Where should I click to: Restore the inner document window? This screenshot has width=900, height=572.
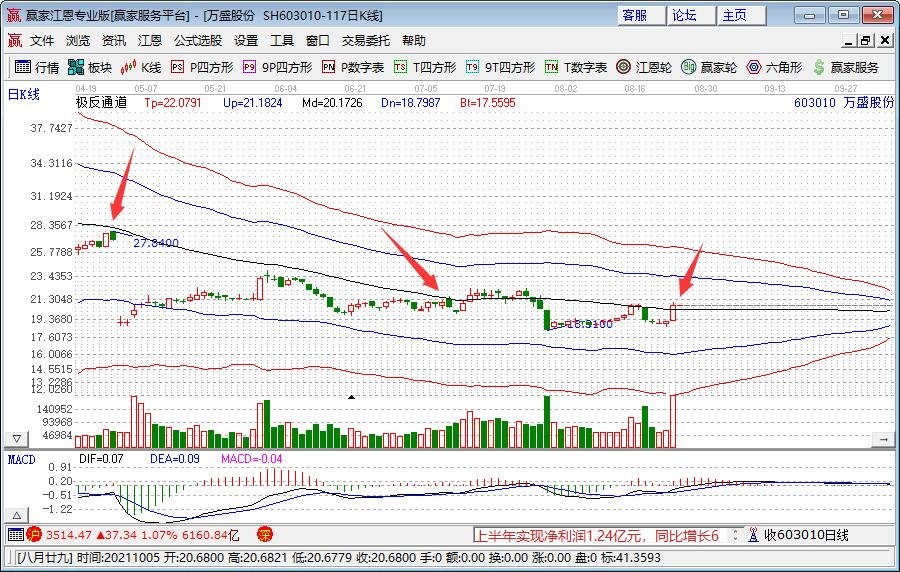click(865, 40)
